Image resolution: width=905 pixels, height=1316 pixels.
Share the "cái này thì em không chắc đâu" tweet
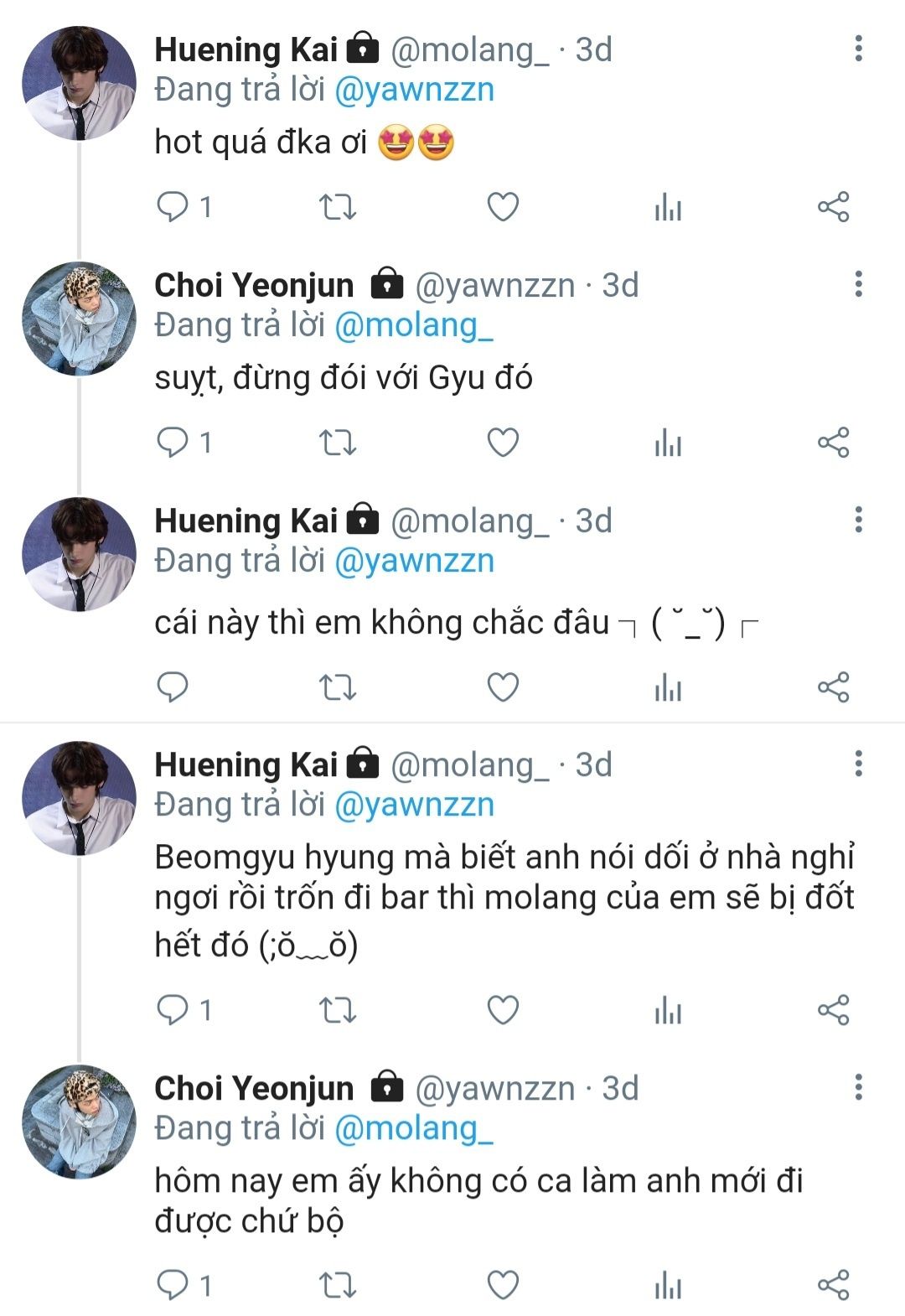833,687
